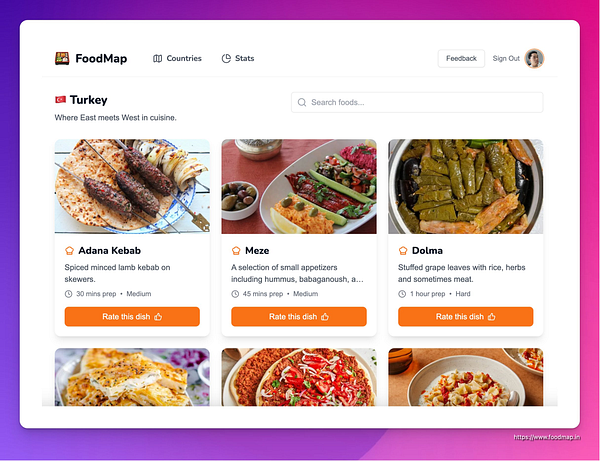
Task: Click the FoodMap logo icon
Action: 62,59
